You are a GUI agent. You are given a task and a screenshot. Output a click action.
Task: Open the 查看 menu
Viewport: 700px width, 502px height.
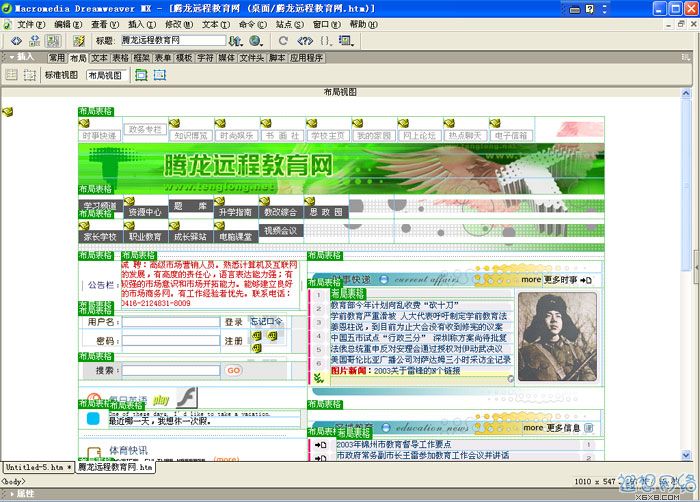pyautogui.click(x=105, y=25)
